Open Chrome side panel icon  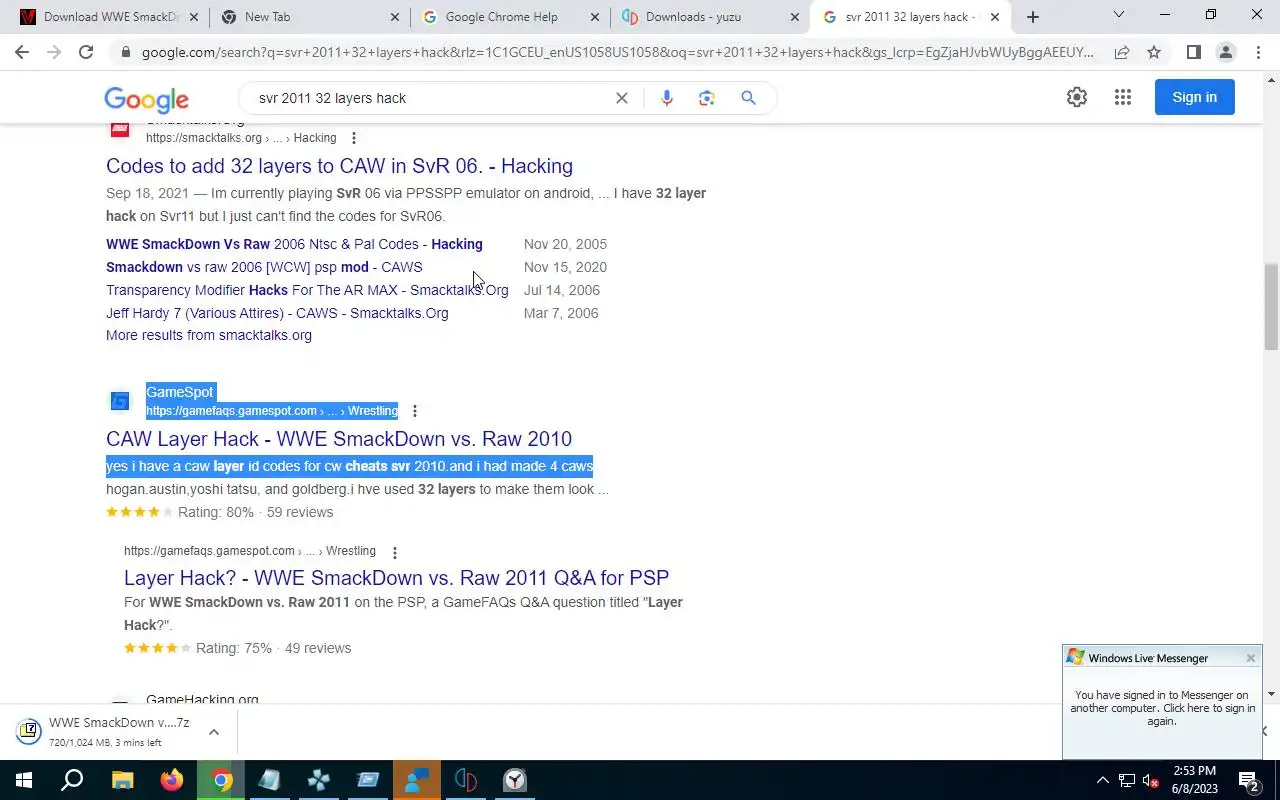(x=1193, y=52)
